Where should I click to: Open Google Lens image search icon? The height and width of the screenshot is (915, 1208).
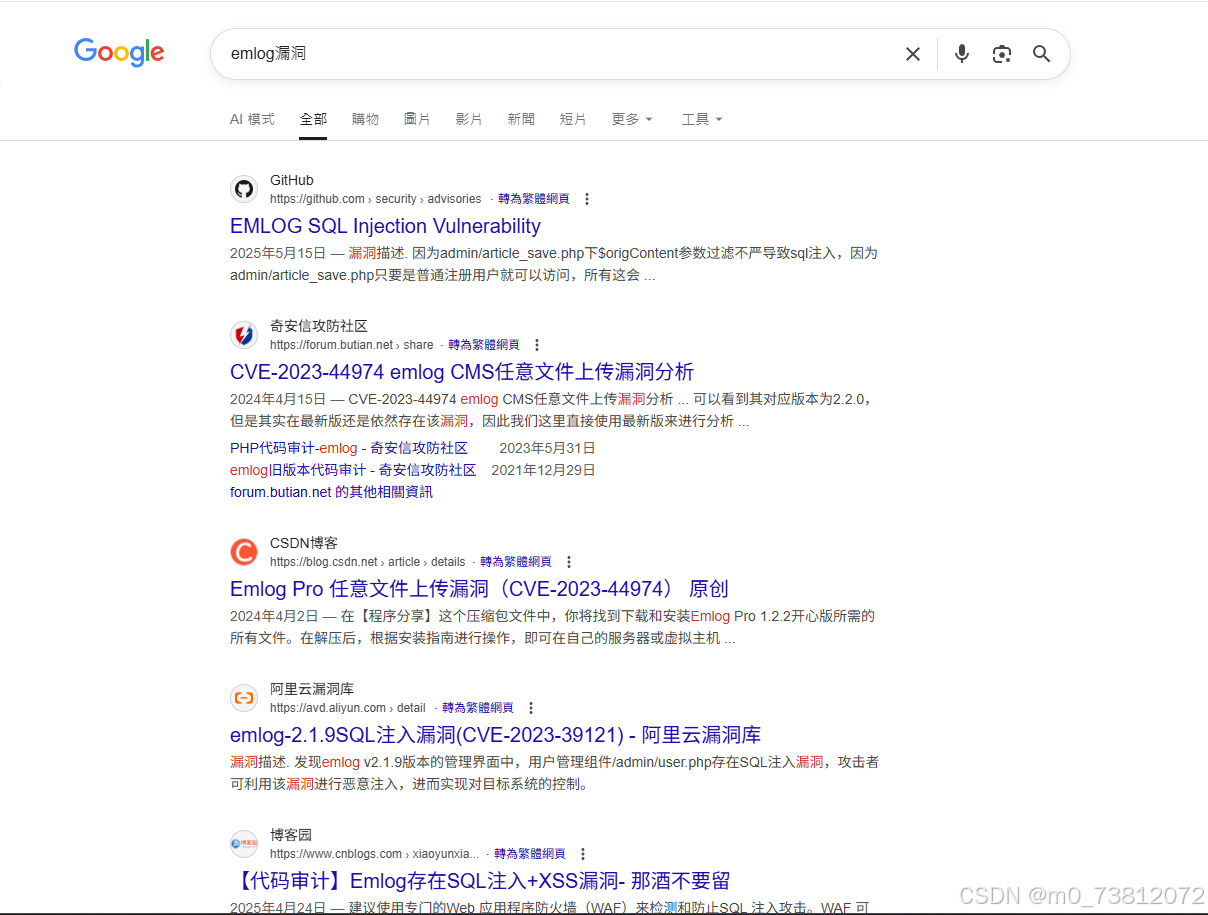tap(1002, 54)
